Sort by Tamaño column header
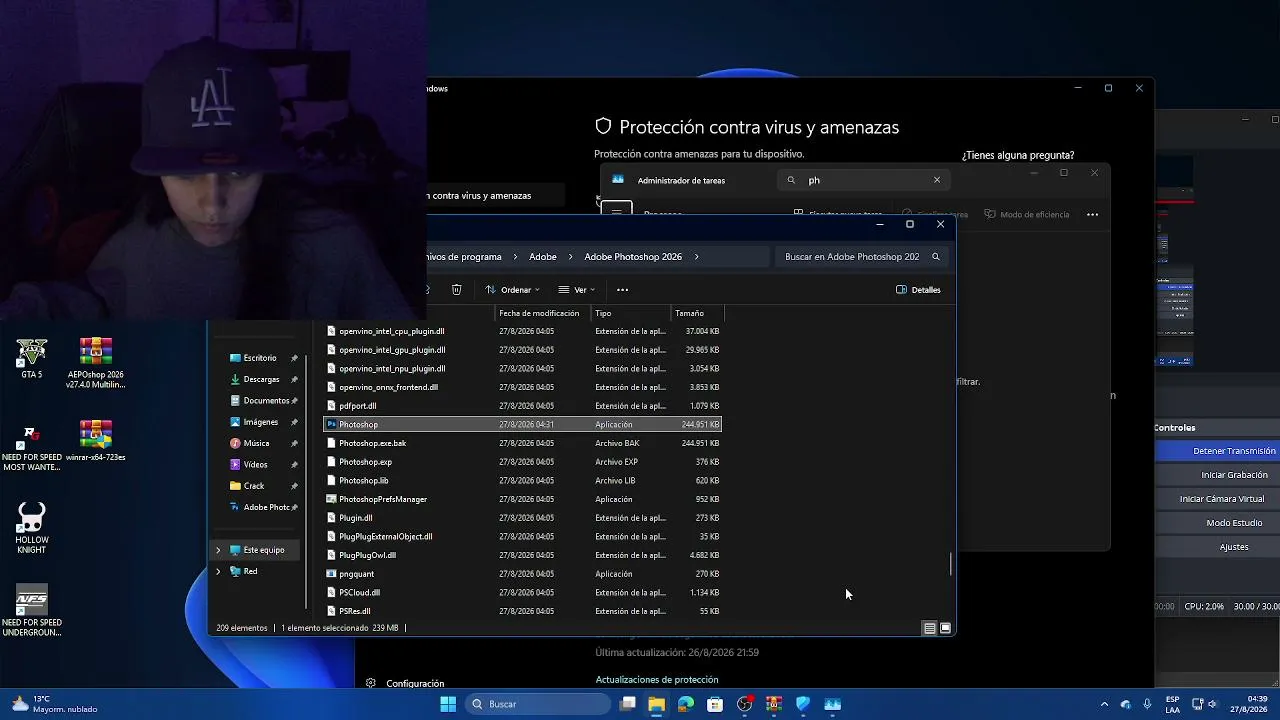This screenshot has width=1280, height=720. click(697, 313)
